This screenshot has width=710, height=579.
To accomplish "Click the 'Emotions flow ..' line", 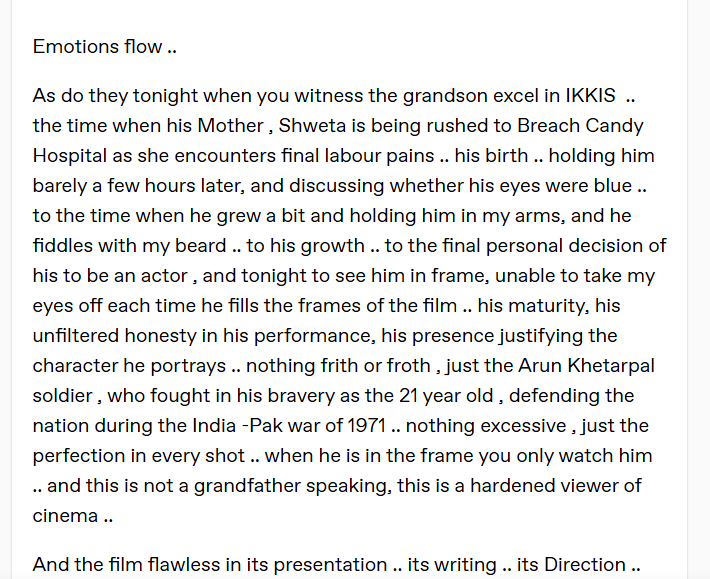I will 97,47.
